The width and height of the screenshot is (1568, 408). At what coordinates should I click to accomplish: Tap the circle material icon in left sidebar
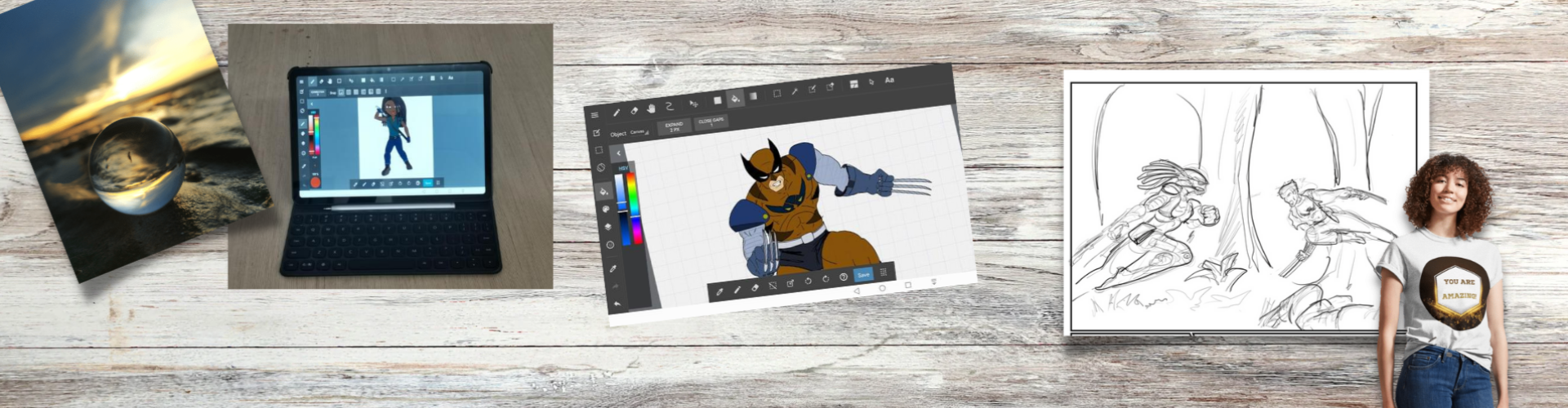[x=610, y=245]
